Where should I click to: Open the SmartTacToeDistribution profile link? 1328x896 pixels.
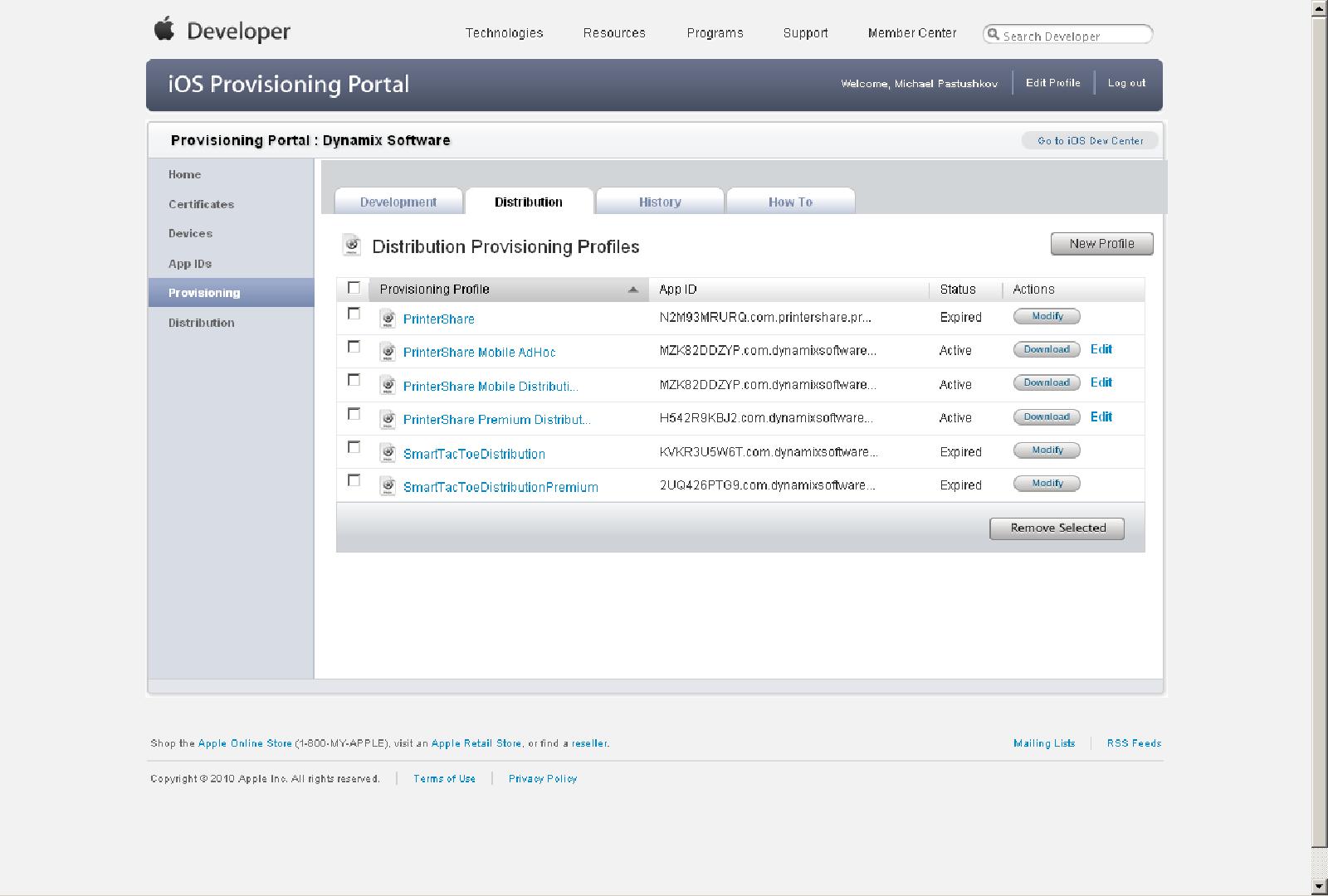(474, 454)
